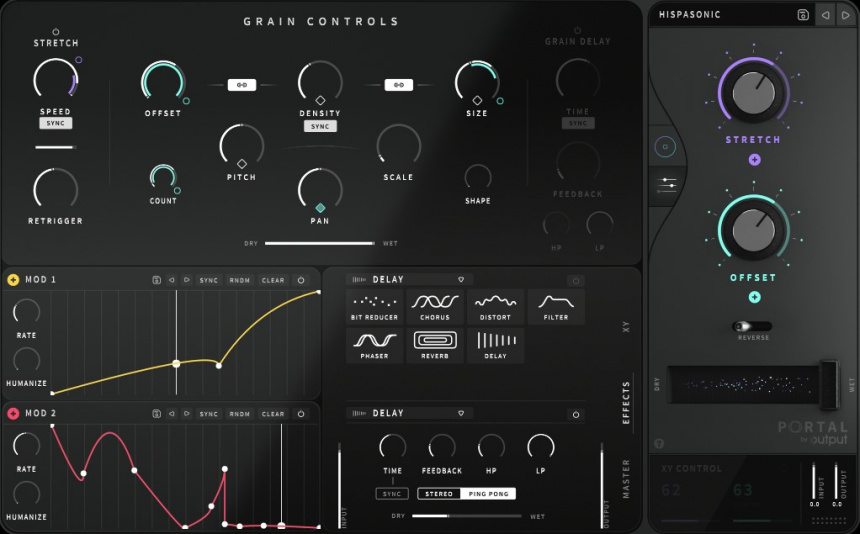This screenshot has width=860, height=534.
Task: Open the upper DELAY effect dropdown
Action: click(409, 280)
